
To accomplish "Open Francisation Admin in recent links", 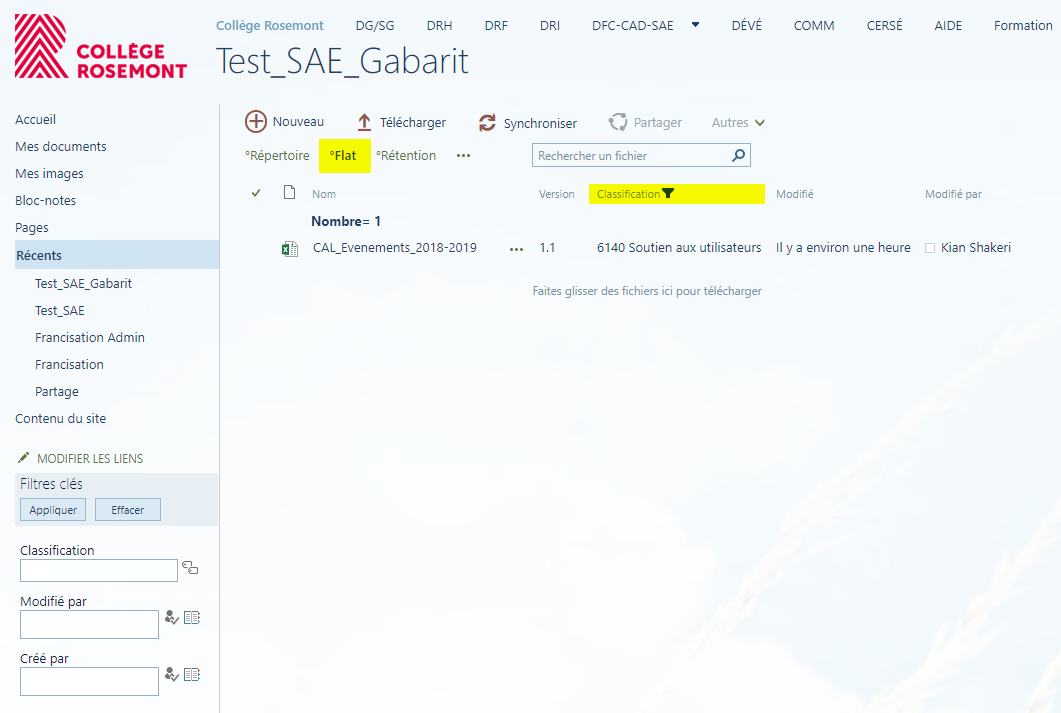I will [90, 338].
